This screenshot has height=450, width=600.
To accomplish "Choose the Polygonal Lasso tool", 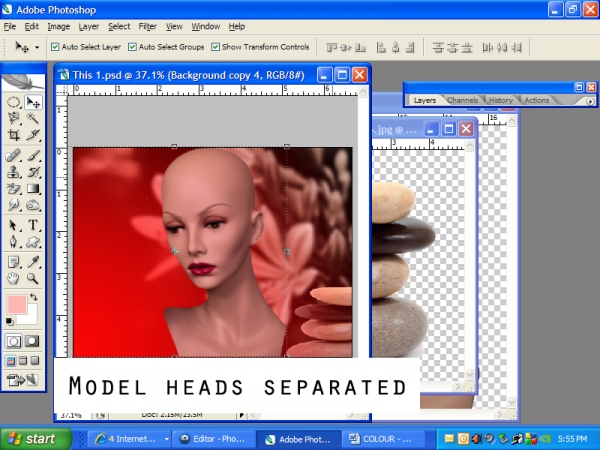I will point(14,118).
